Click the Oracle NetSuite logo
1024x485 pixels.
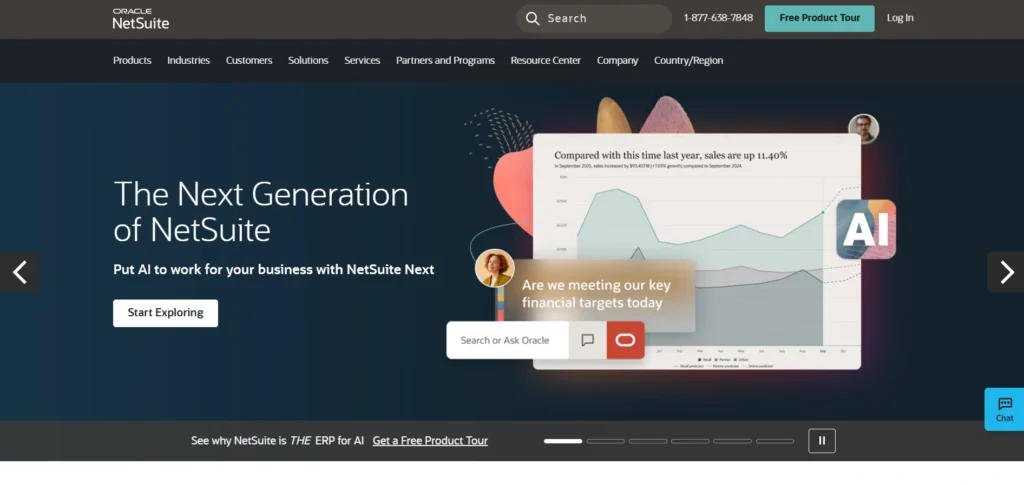140,19
